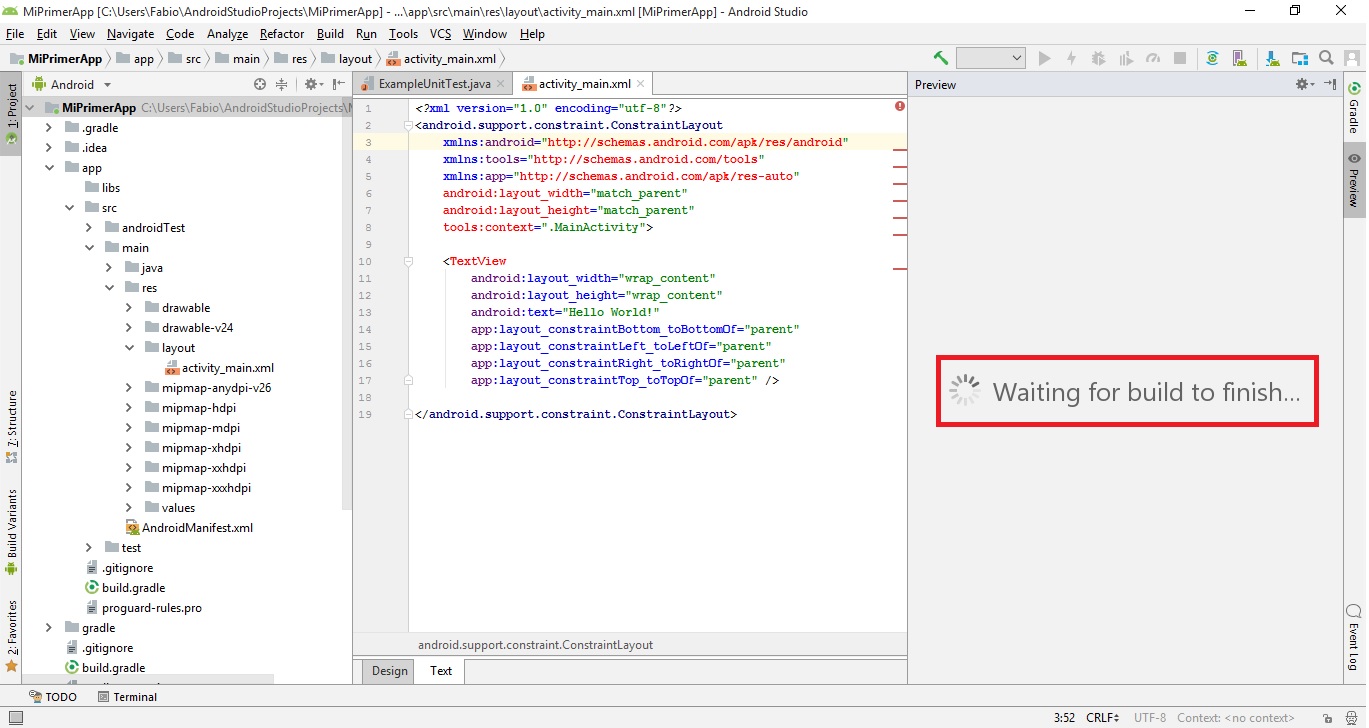Screen dimensions: 1369x728
Task: Hide the Preview panel arrow icon
Action: (x=1330, y=85)
